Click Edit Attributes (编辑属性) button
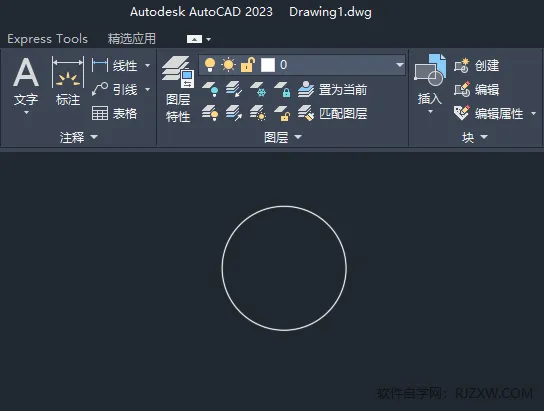Screen dimensions: 544x411 coord(488,113)
